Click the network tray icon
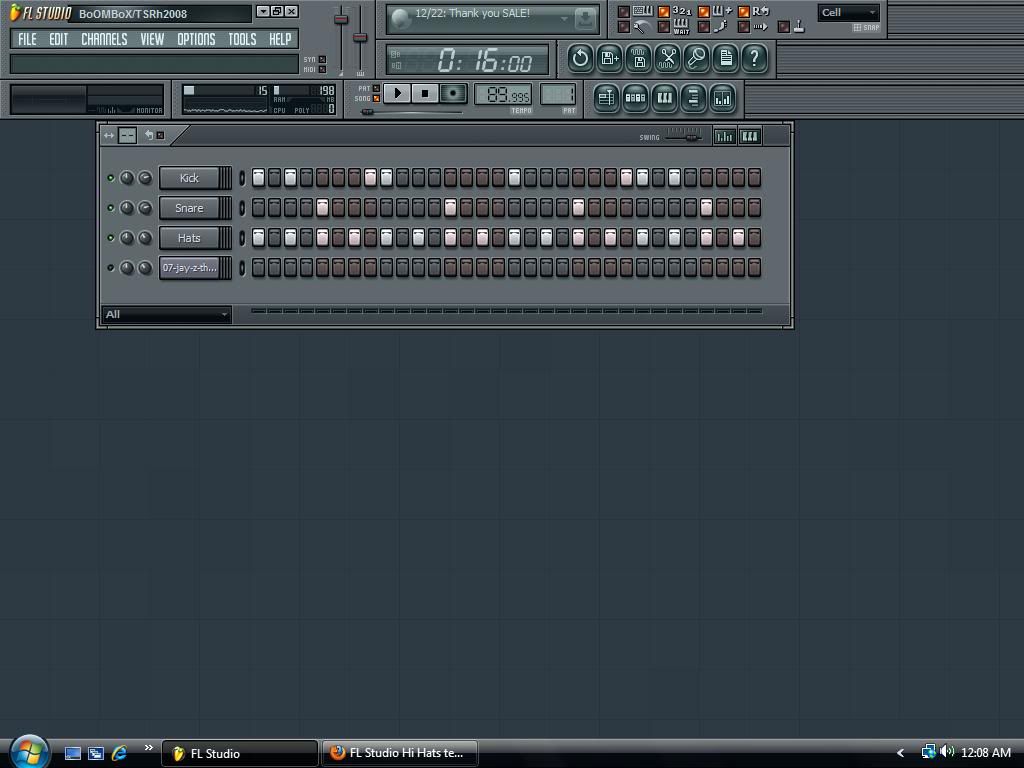Viewport: 1024px width, 768px height. coord(928,752)
